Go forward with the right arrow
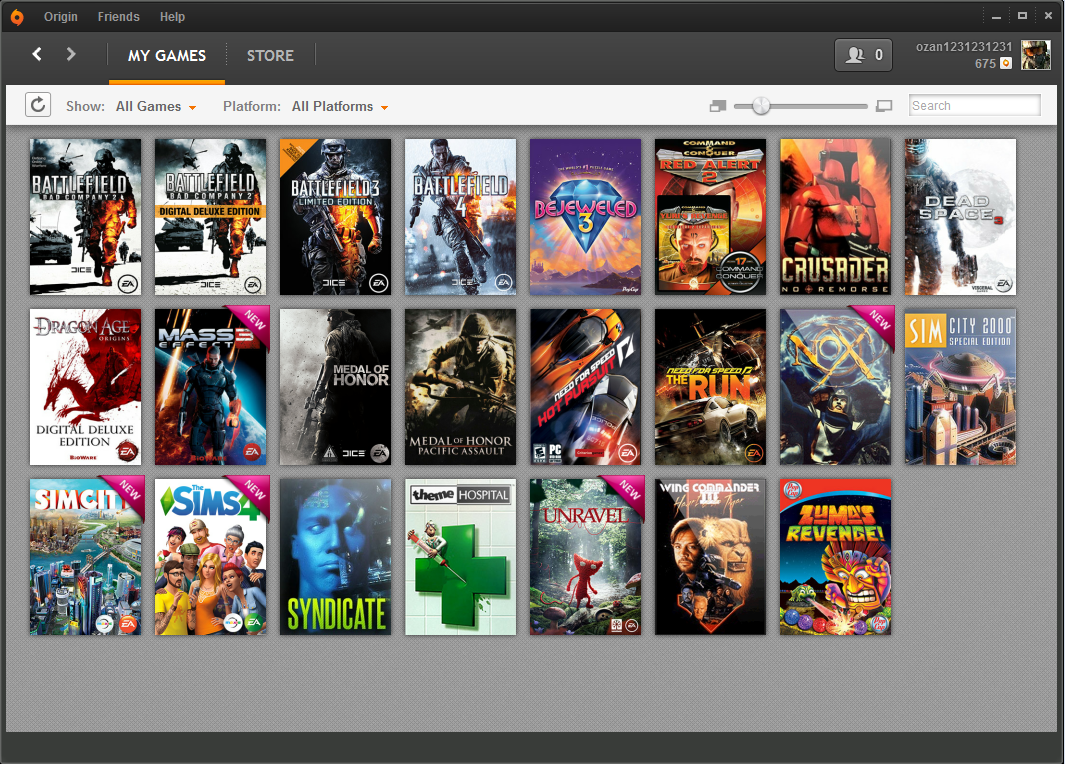Screen dimensions: 1065x764 [71, 54]
